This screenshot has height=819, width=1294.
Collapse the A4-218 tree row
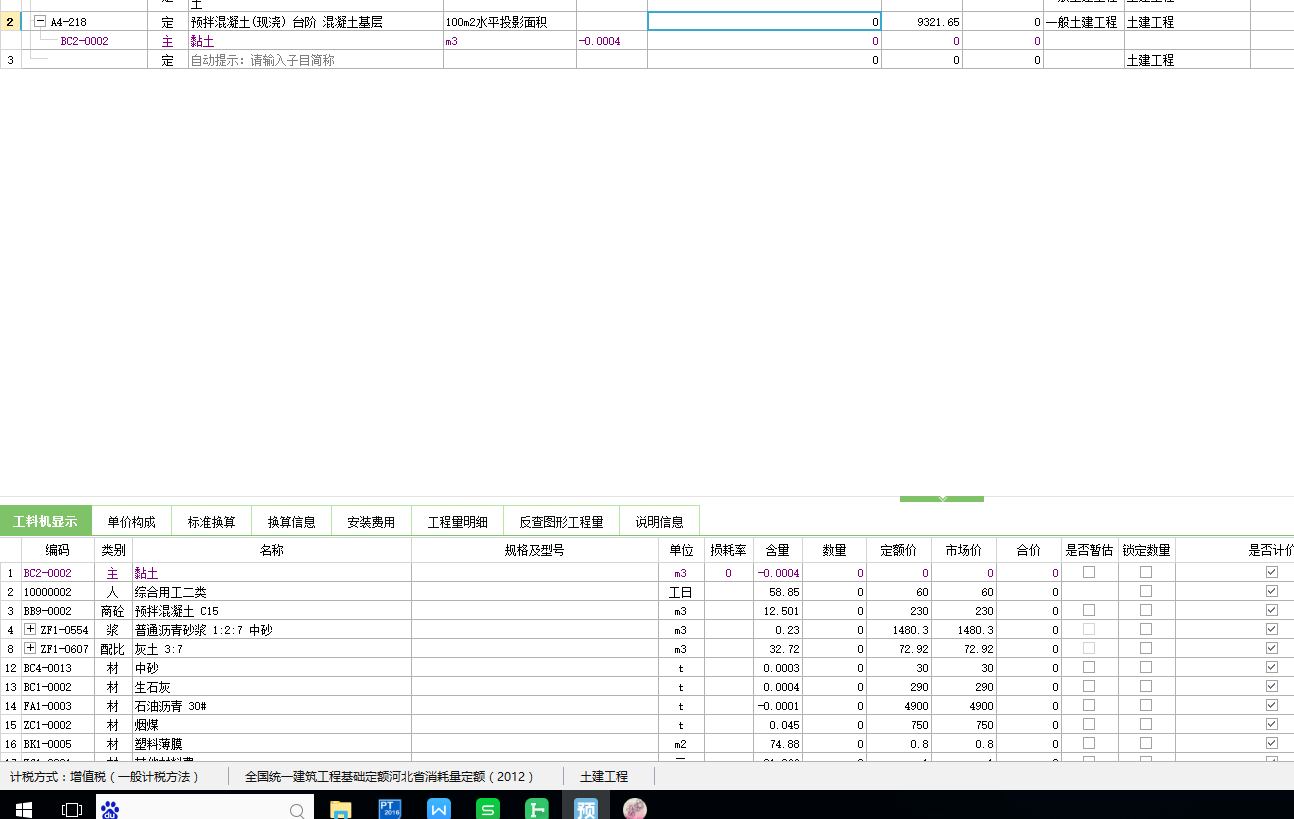(40, 21)
